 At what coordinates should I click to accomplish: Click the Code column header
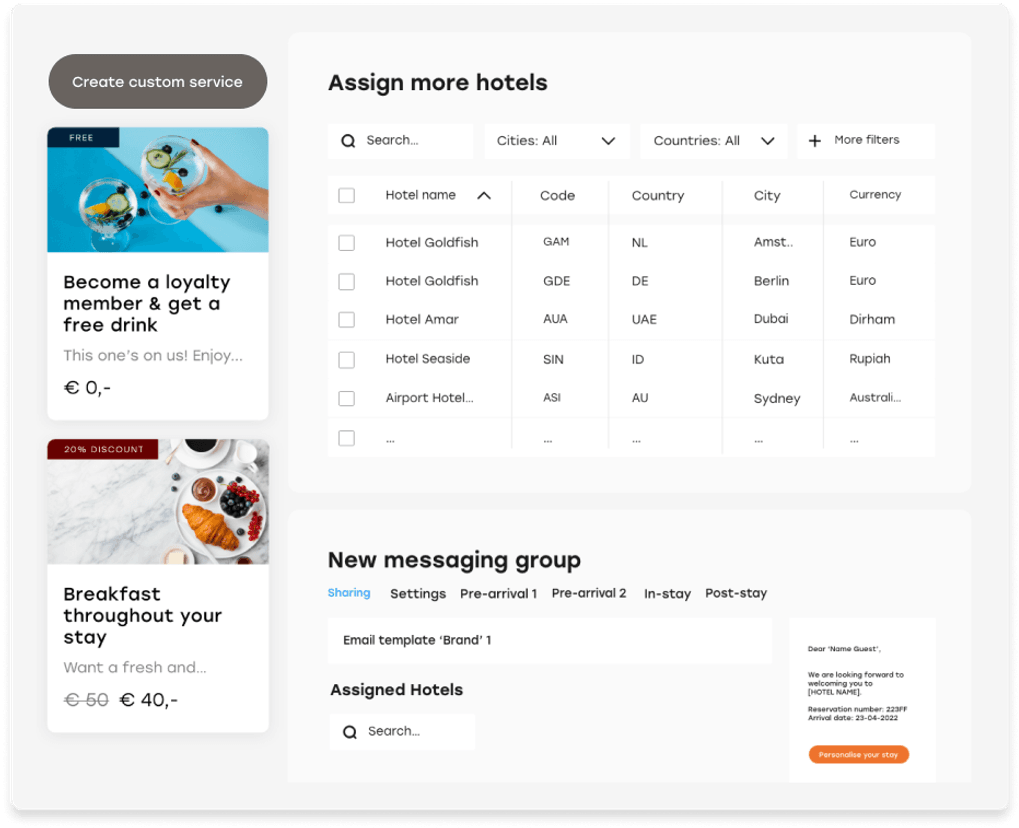(558, 196)
